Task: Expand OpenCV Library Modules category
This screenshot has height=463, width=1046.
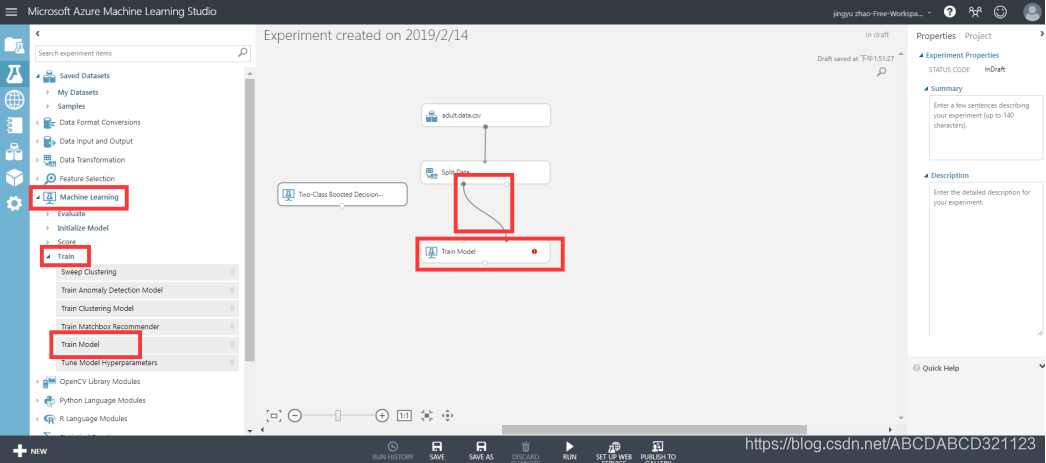Action: pos(38,382)
